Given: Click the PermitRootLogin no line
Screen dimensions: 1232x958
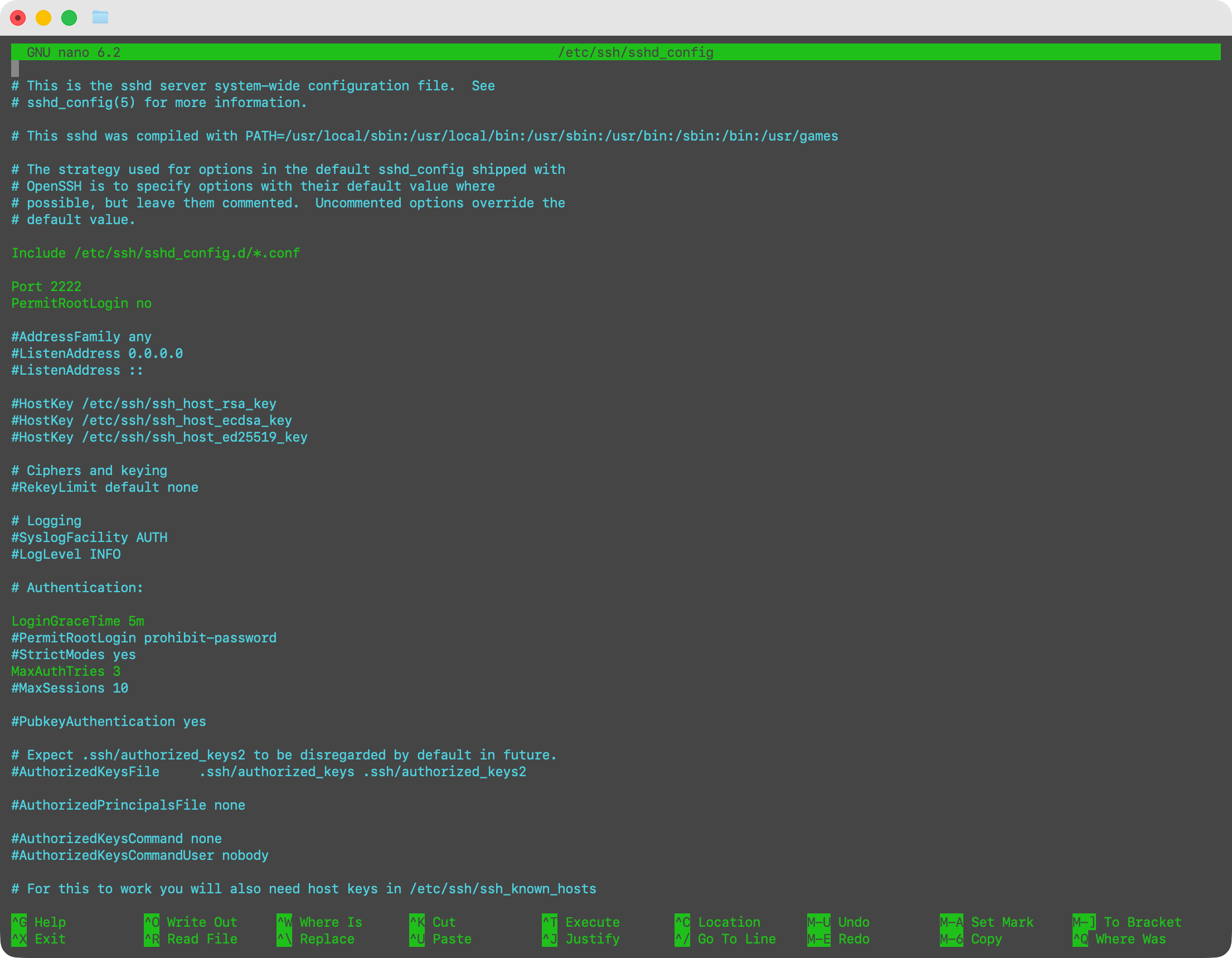Looking at the screenshot, I should 81,303.
